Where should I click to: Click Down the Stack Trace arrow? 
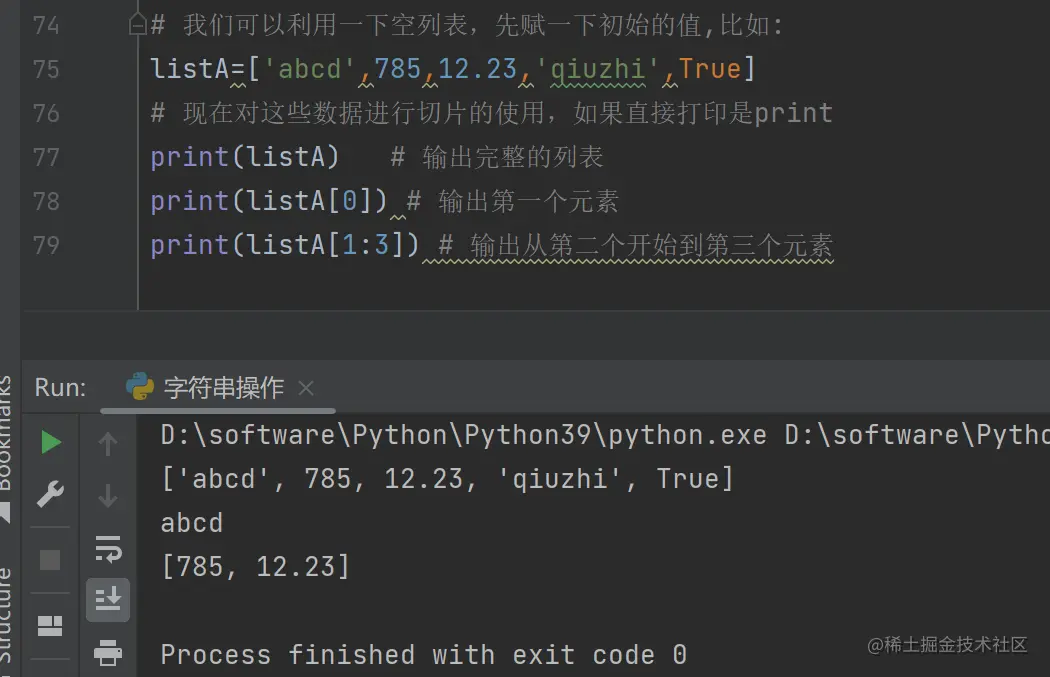(107, 495)
